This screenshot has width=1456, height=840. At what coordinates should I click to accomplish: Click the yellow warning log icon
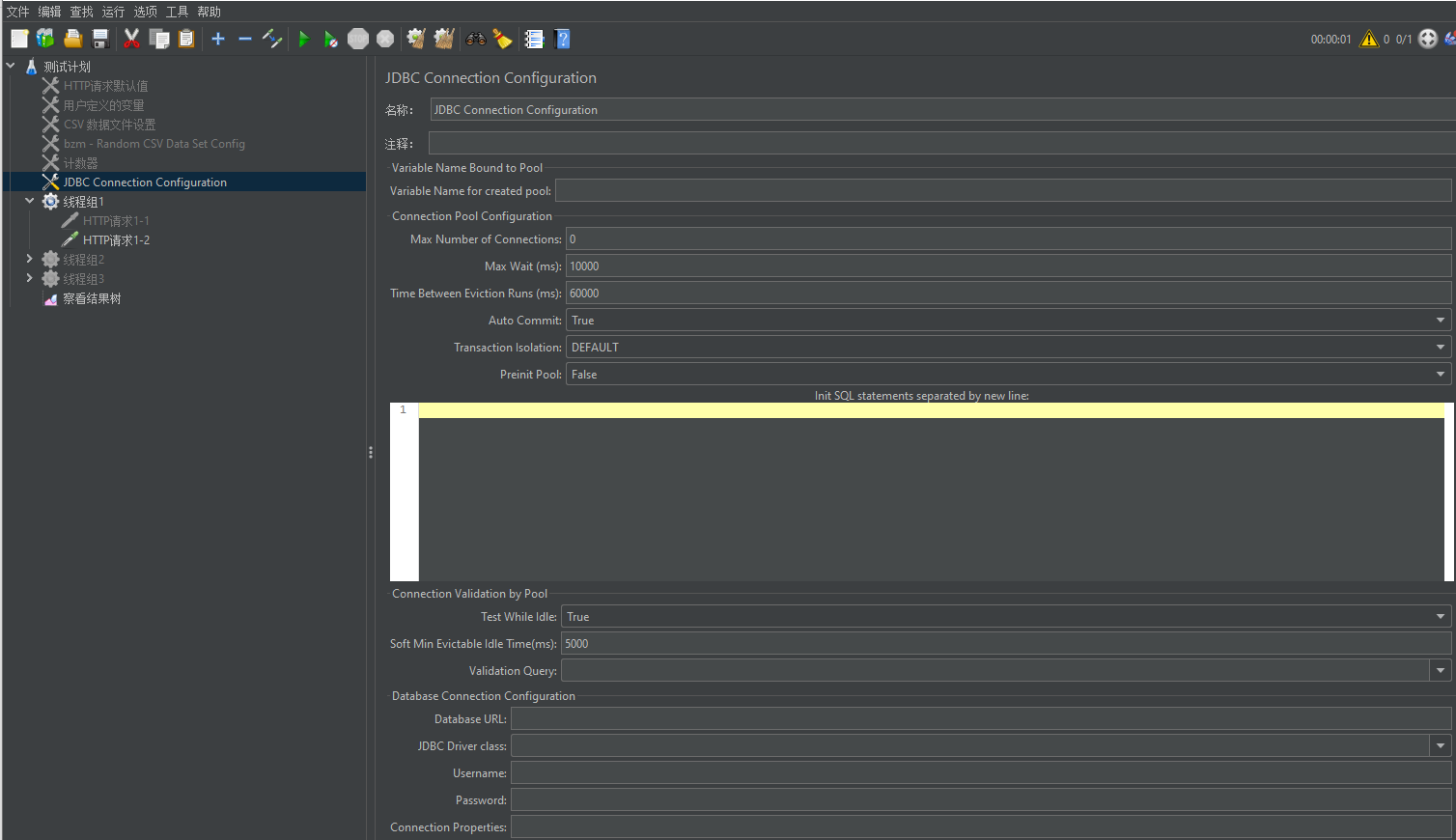[1369, 39]
